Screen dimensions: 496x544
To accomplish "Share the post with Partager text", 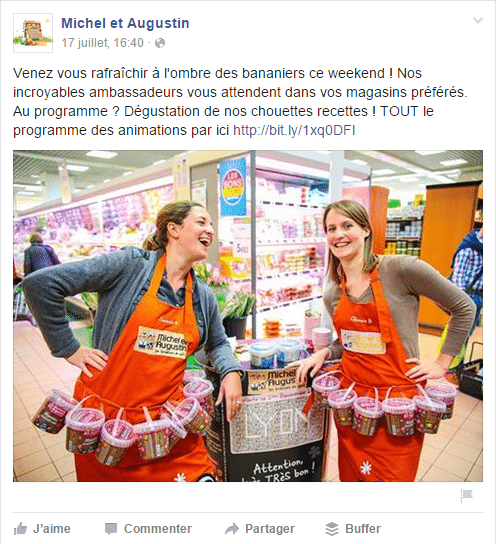I will tap(270, 529).
